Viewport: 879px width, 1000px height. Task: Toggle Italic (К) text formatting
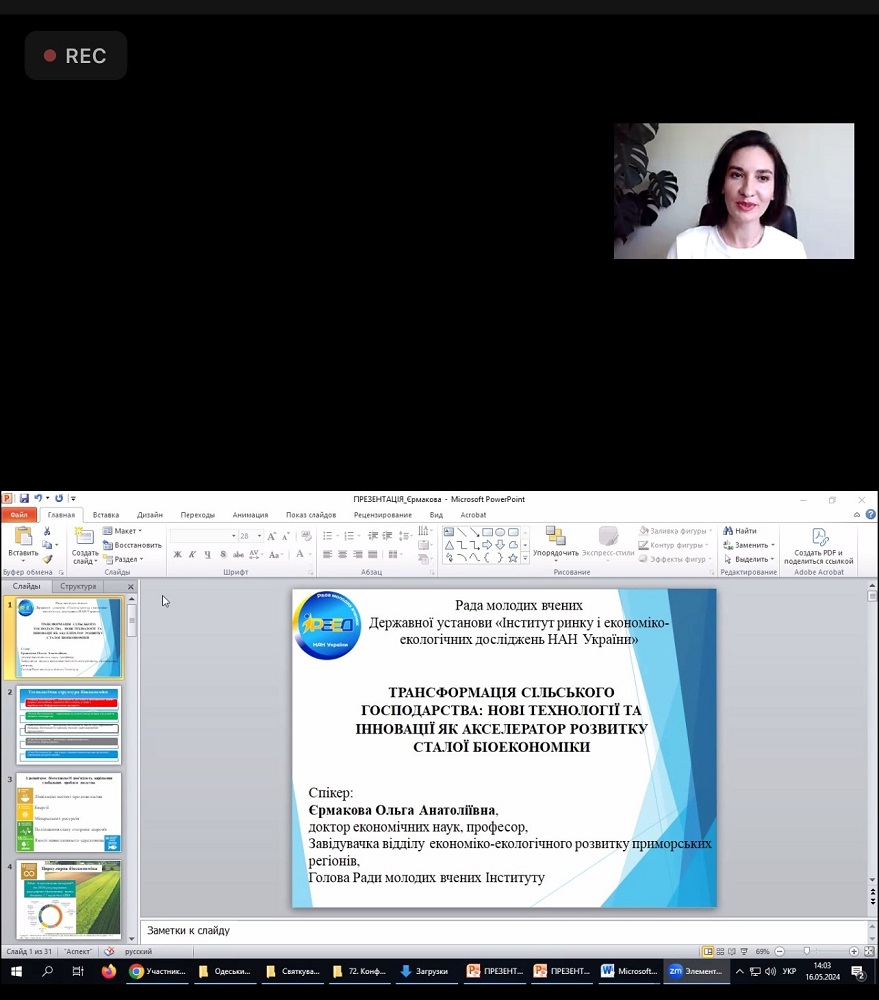tap(192, 554)
